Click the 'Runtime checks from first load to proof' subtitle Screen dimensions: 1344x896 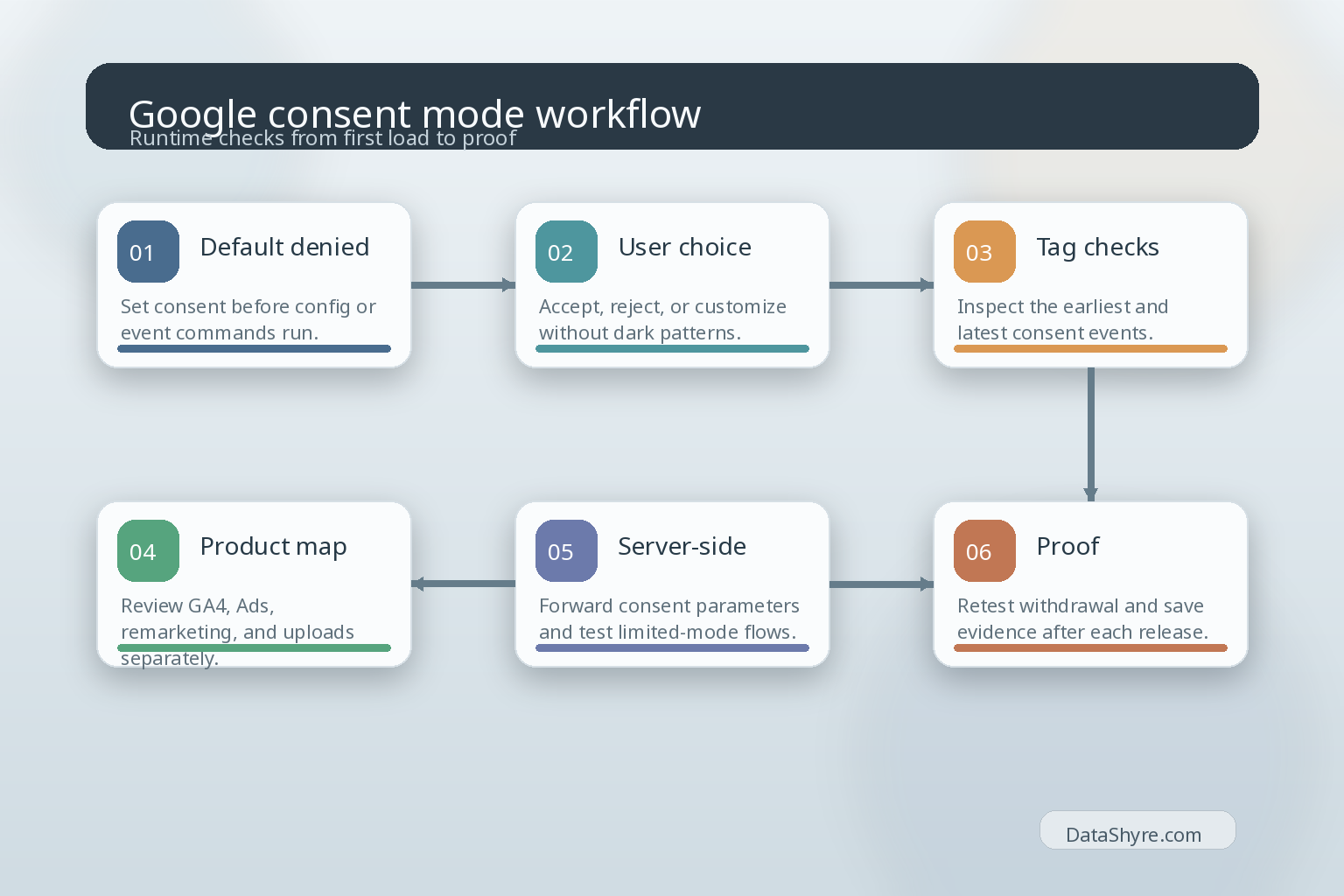323,138
